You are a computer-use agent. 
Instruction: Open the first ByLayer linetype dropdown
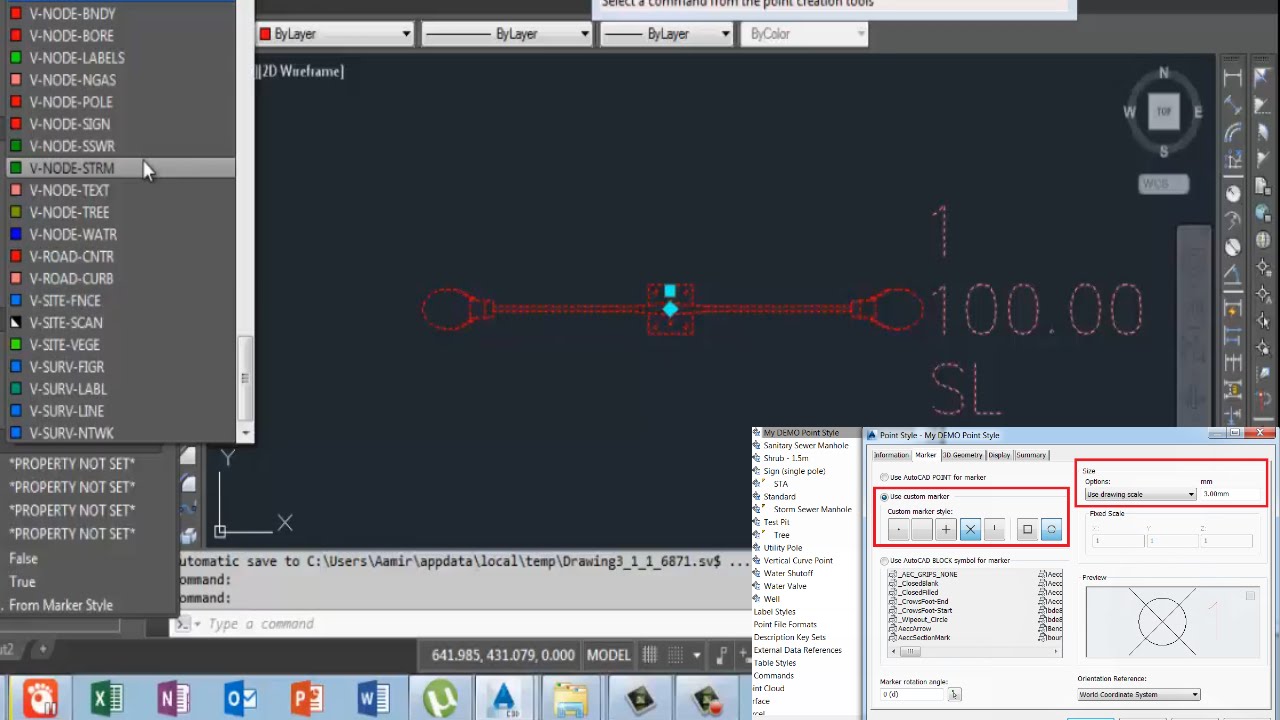pyautogui.click(x=507, y=34)
